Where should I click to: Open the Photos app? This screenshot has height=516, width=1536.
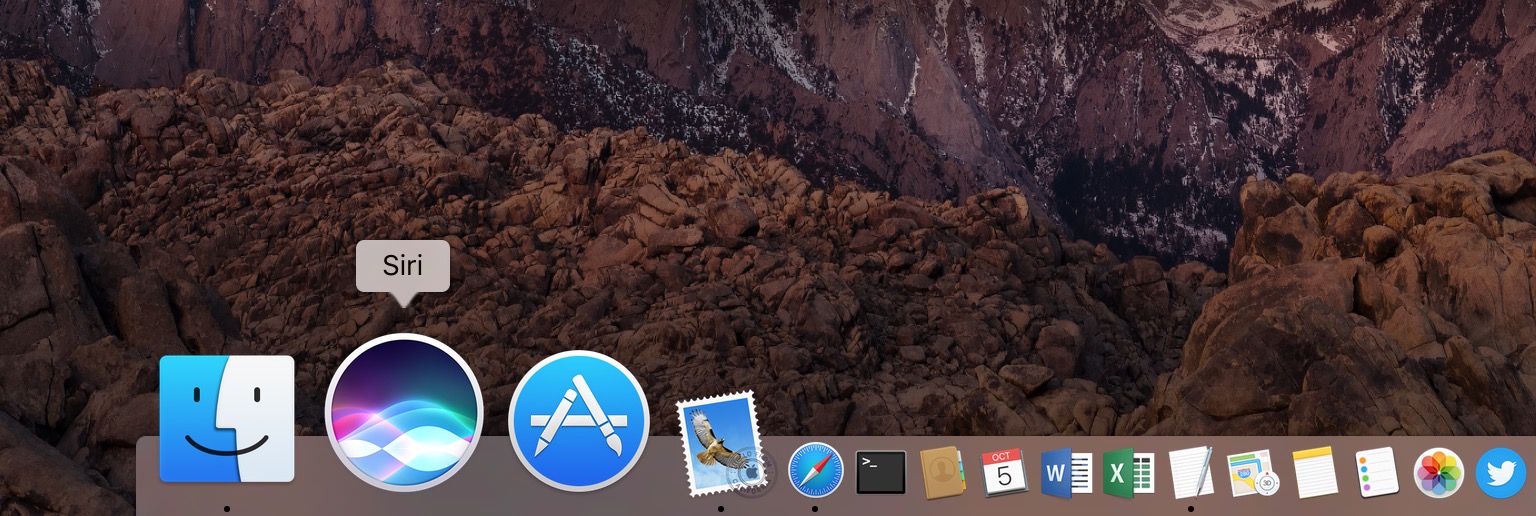pyautogui.click(x=1439, y=473)
